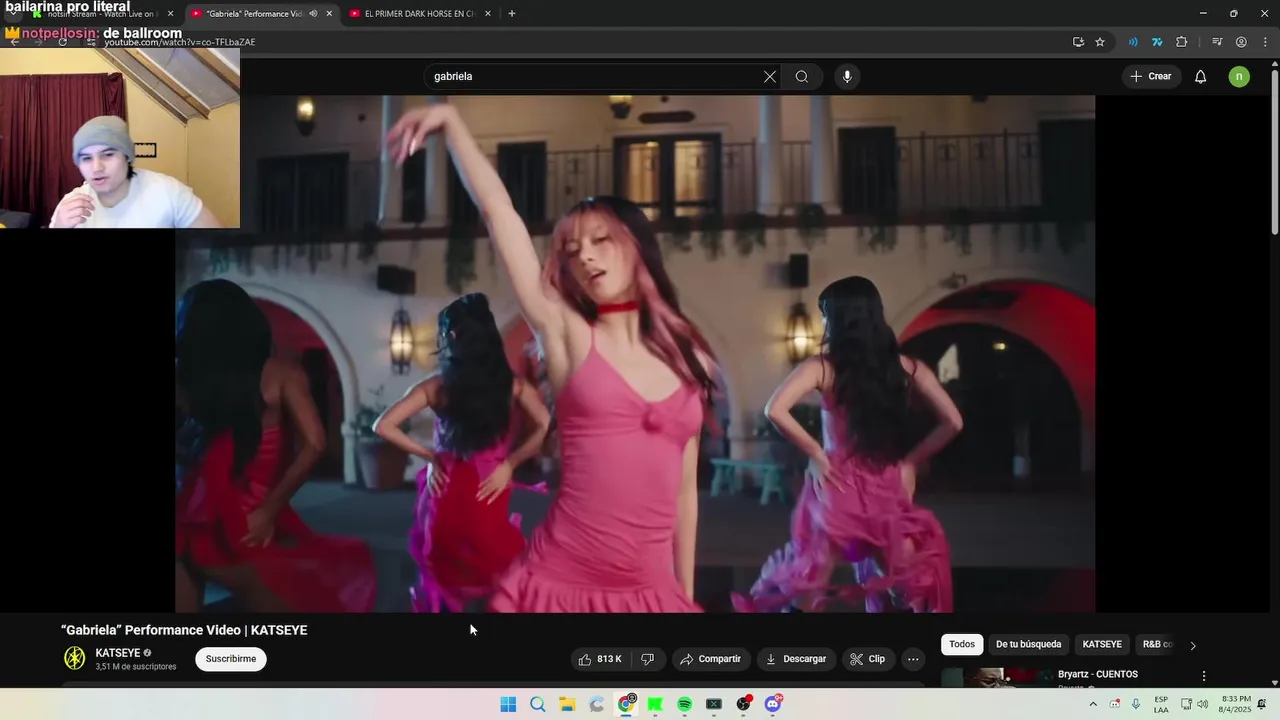Viewport: 1280px width, 720px height.
Task: Open the Bryartz - CUENTOS video thumbnail
Action: [x=996, y=678]
